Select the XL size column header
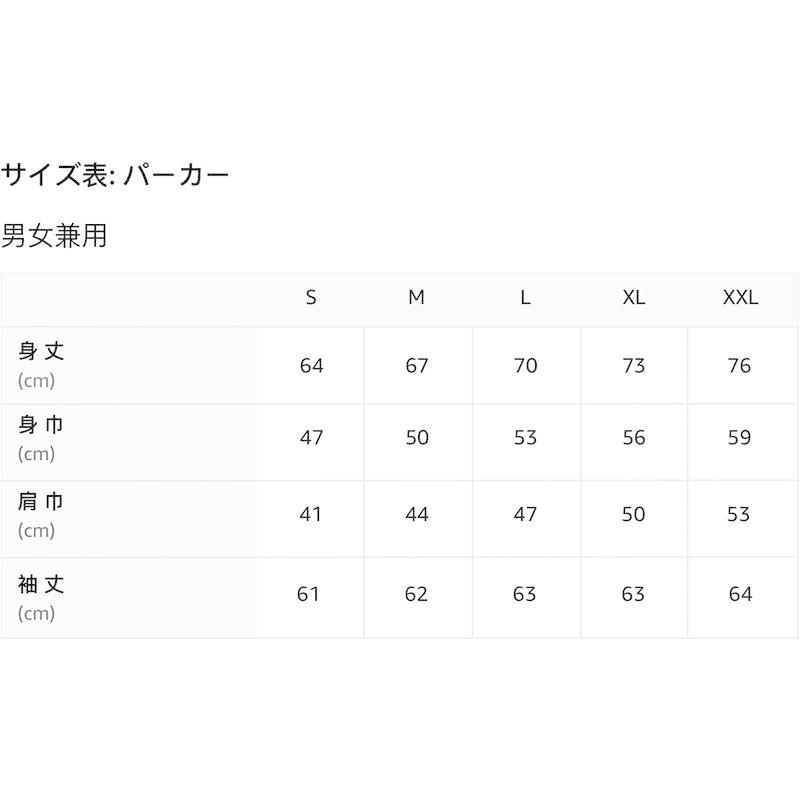This screenshot has height=800, width=800. point(634,298)
